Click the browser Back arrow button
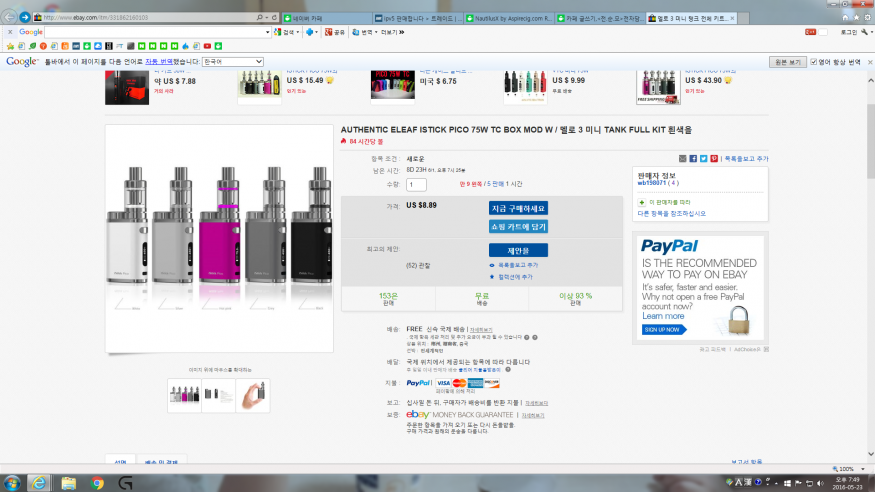Image resolution: width=875 pixels, height=492 pixels. [9, 17]
